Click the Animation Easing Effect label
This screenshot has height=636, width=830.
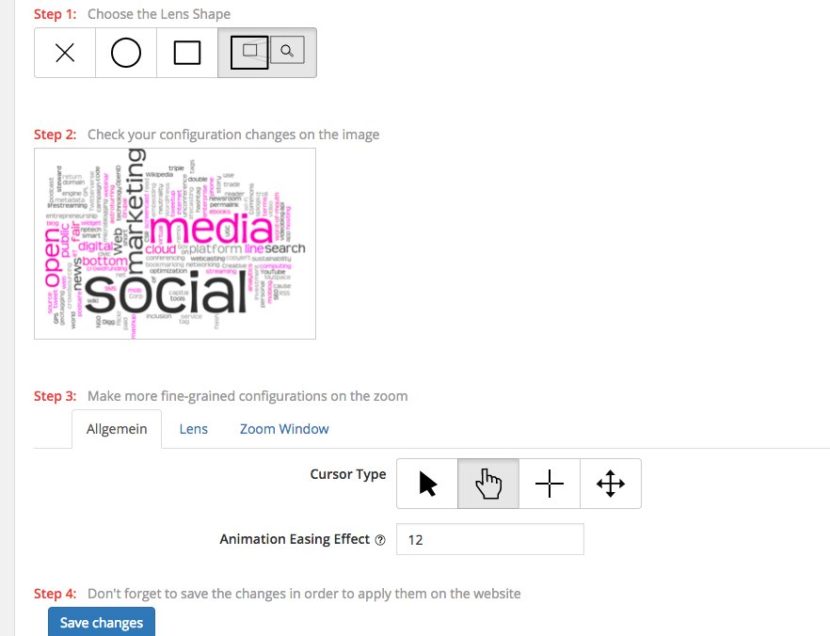click(294, 539)
